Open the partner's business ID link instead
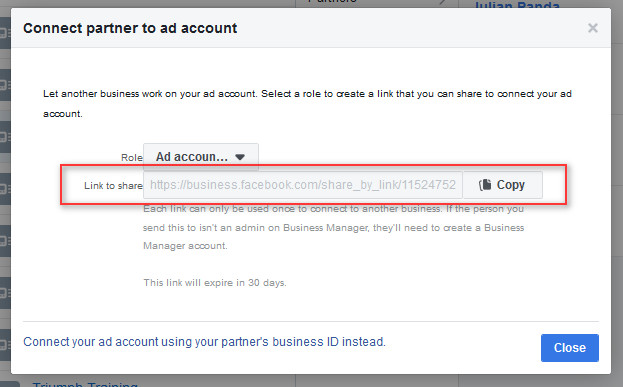Image resolution: width=623 pixels, height=387 pixels. coord(204,342)
